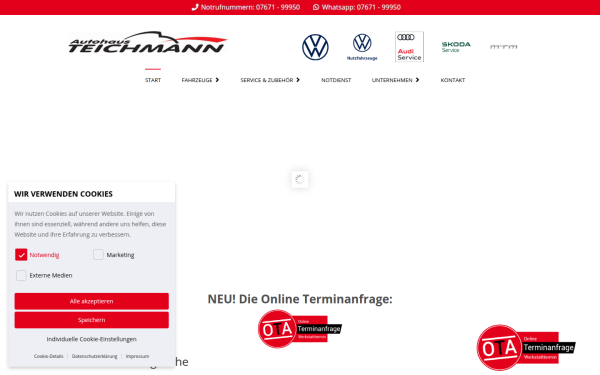Click the OTA Terminanfrage badge under heading

[x=300, y=329]
